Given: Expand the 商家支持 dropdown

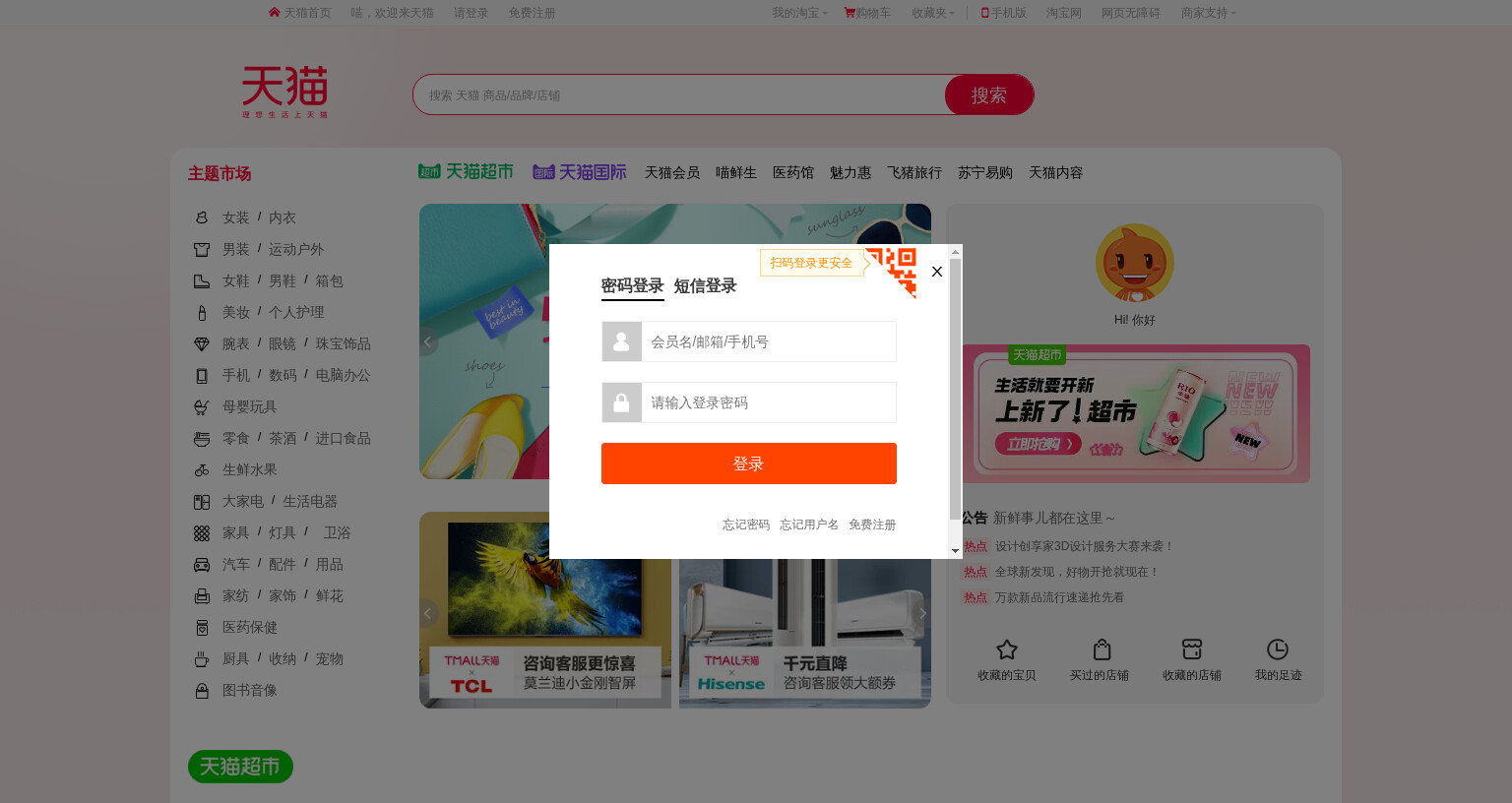Looking at the screenshot, I should tap(1208, 13).
